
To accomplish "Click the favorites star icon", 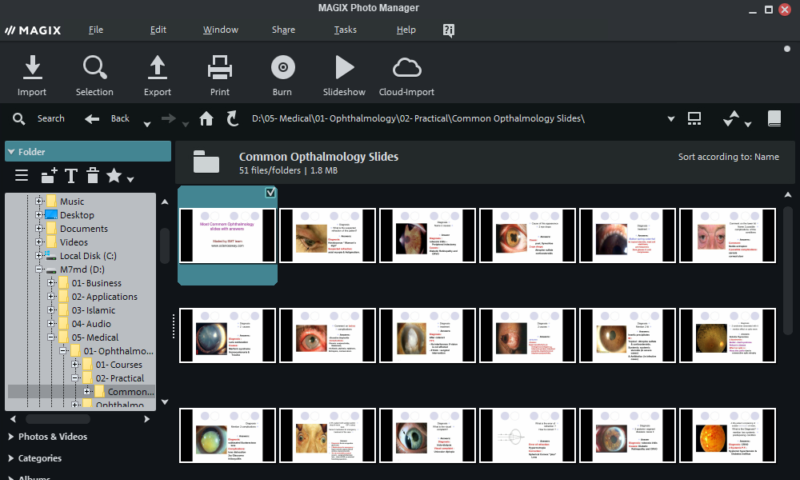I will point(114,175).
